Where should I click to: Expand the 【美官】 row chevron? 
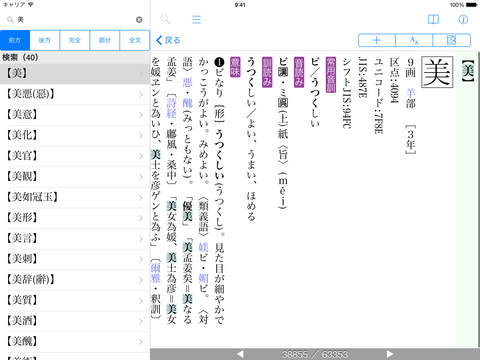click(141, 156)
